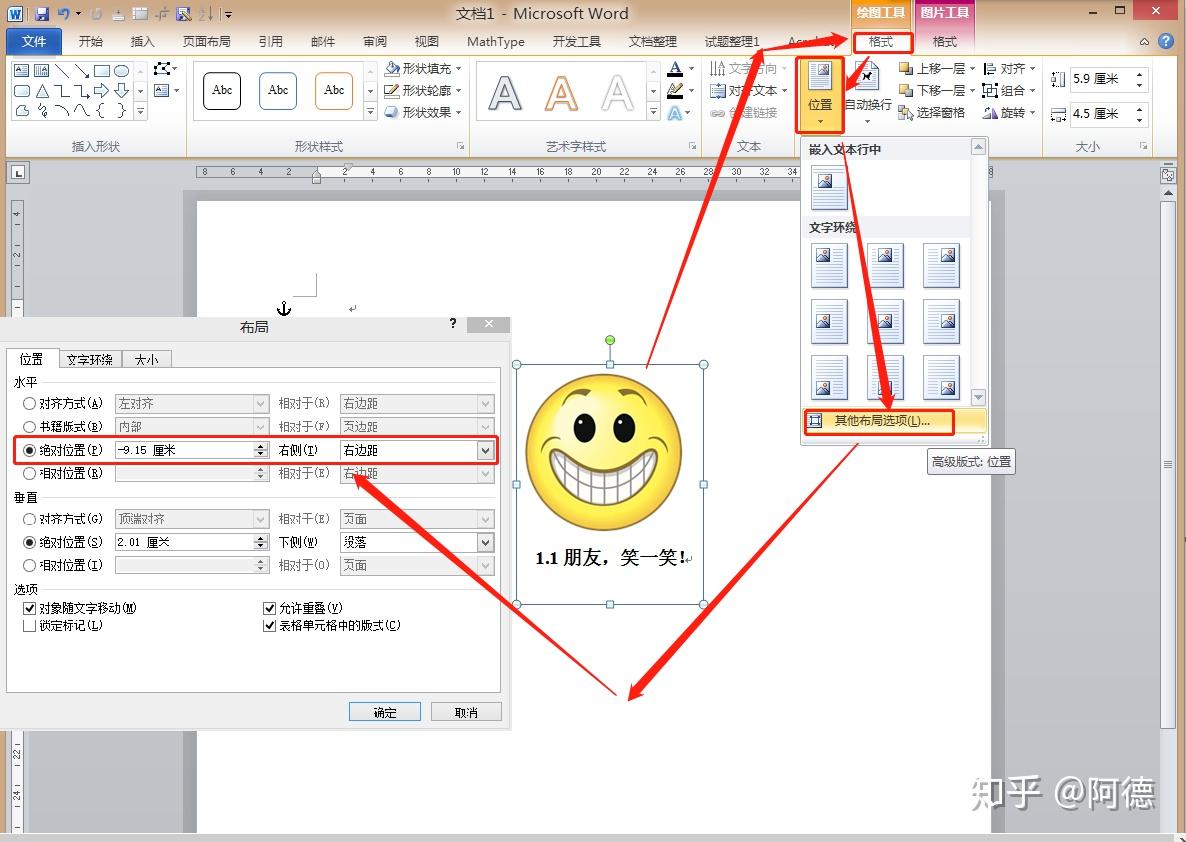Click the shape width 4.5 厘米 field

pos(1102,114)
